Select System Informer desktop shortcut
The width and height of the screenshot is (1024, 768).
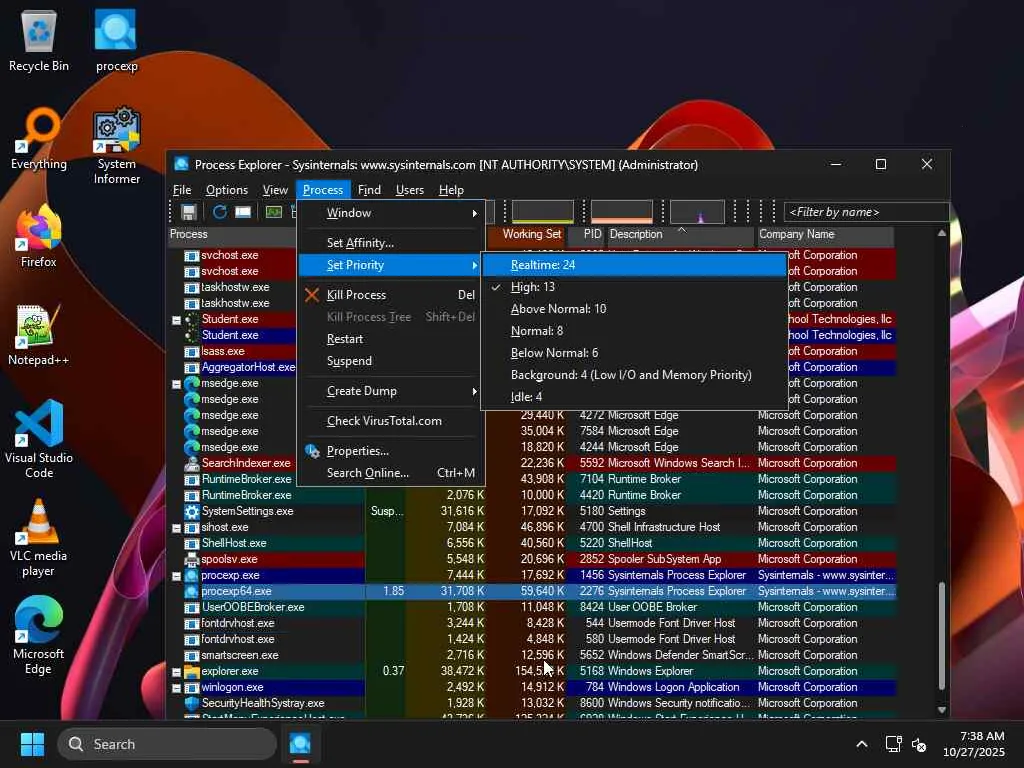coord(116,146)
